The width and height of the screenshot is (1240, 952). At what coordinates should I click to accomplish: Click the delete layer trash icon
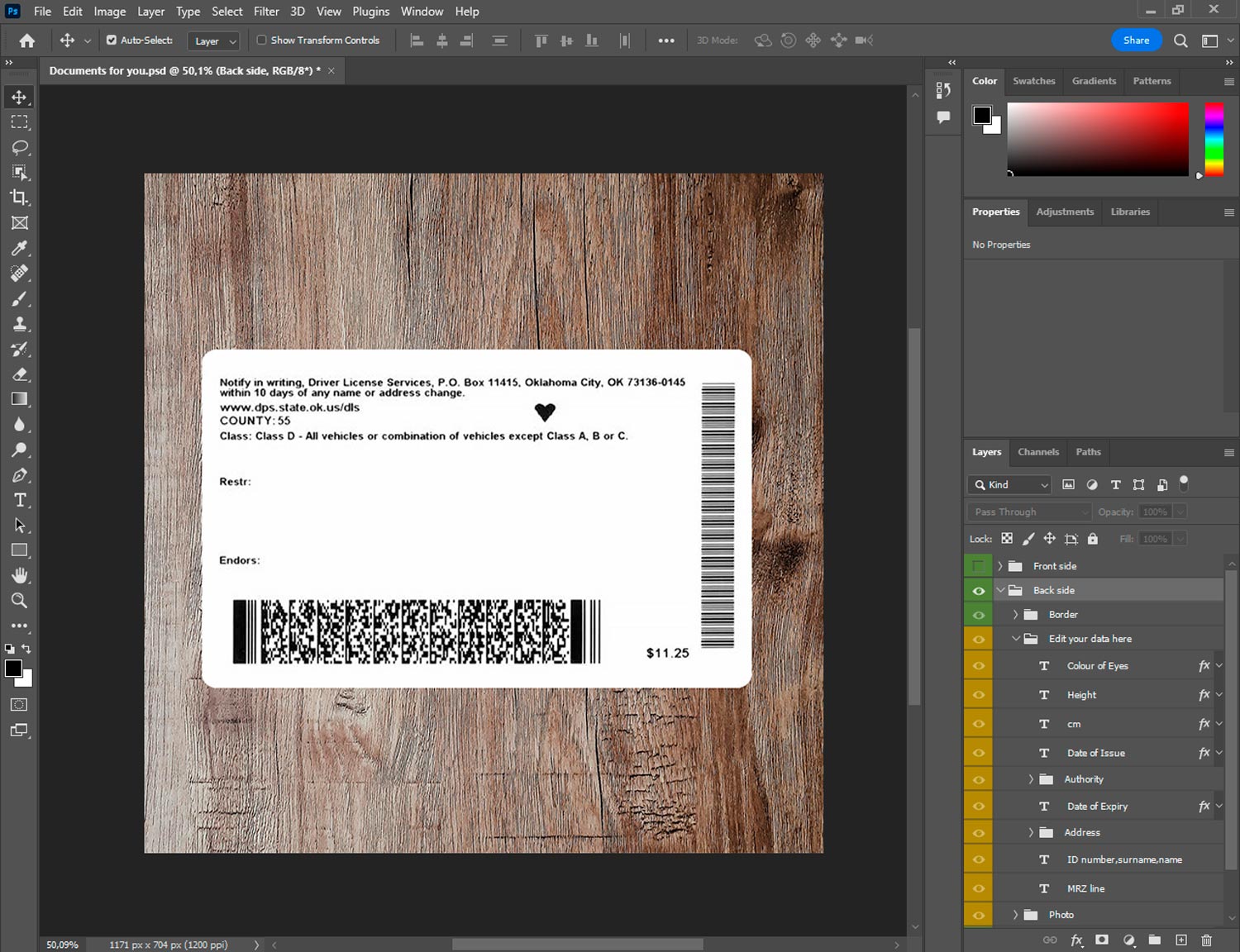[x=1206, y=940]
